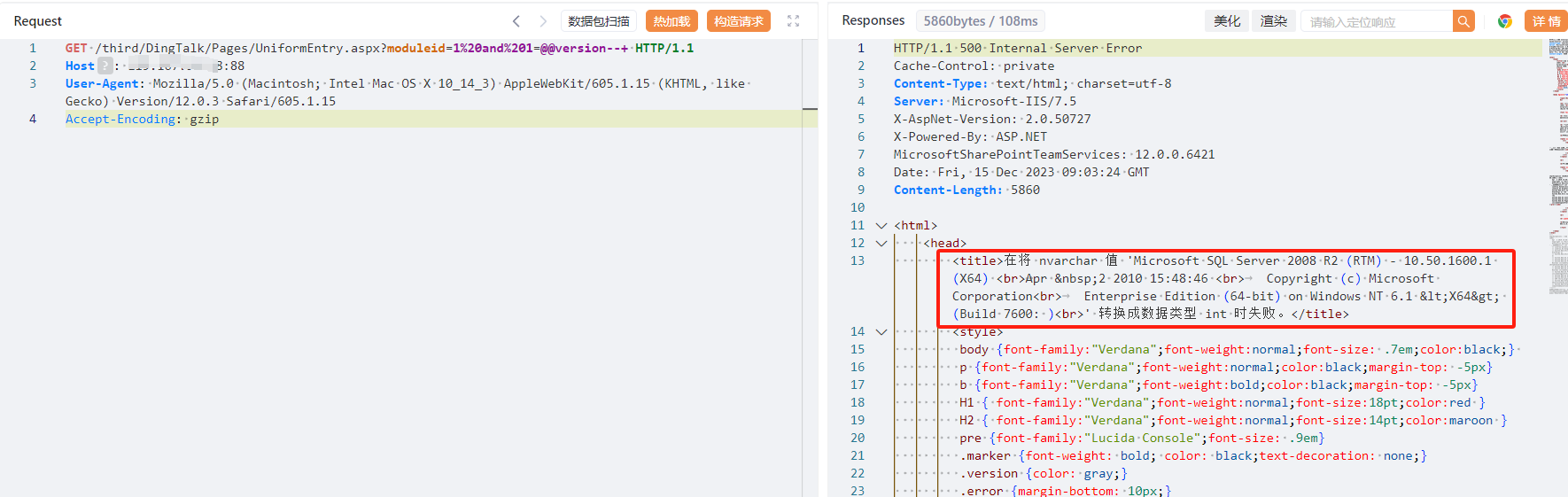Viewport: 1568px width, 497px height.
Task: Collapse the <head> node on line 12
Action: [881, 244]
